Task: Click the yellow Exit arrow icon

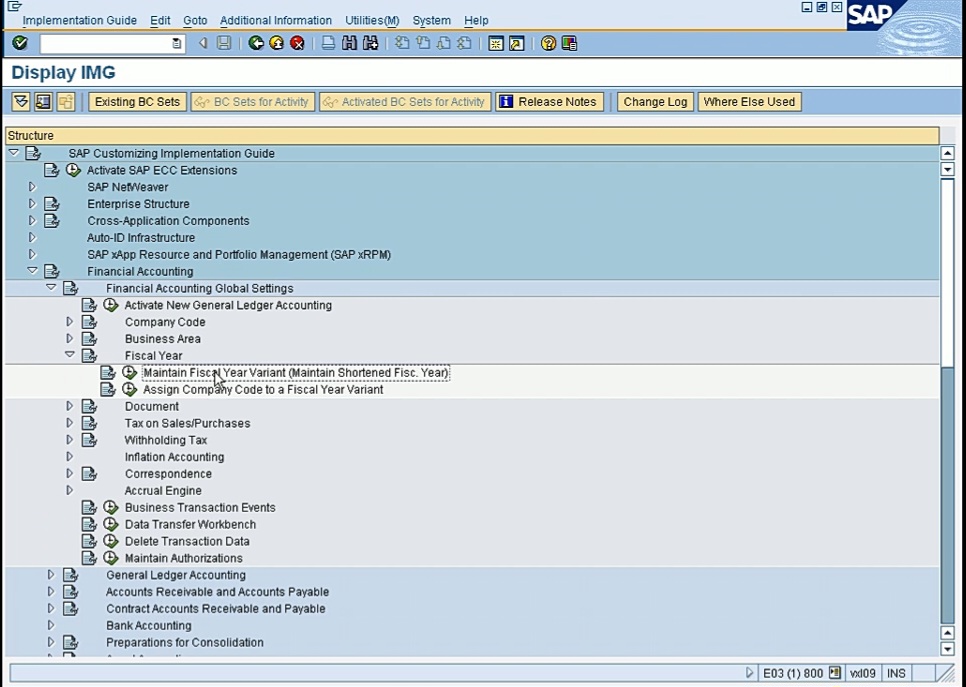Action: (x=277, y=43)
